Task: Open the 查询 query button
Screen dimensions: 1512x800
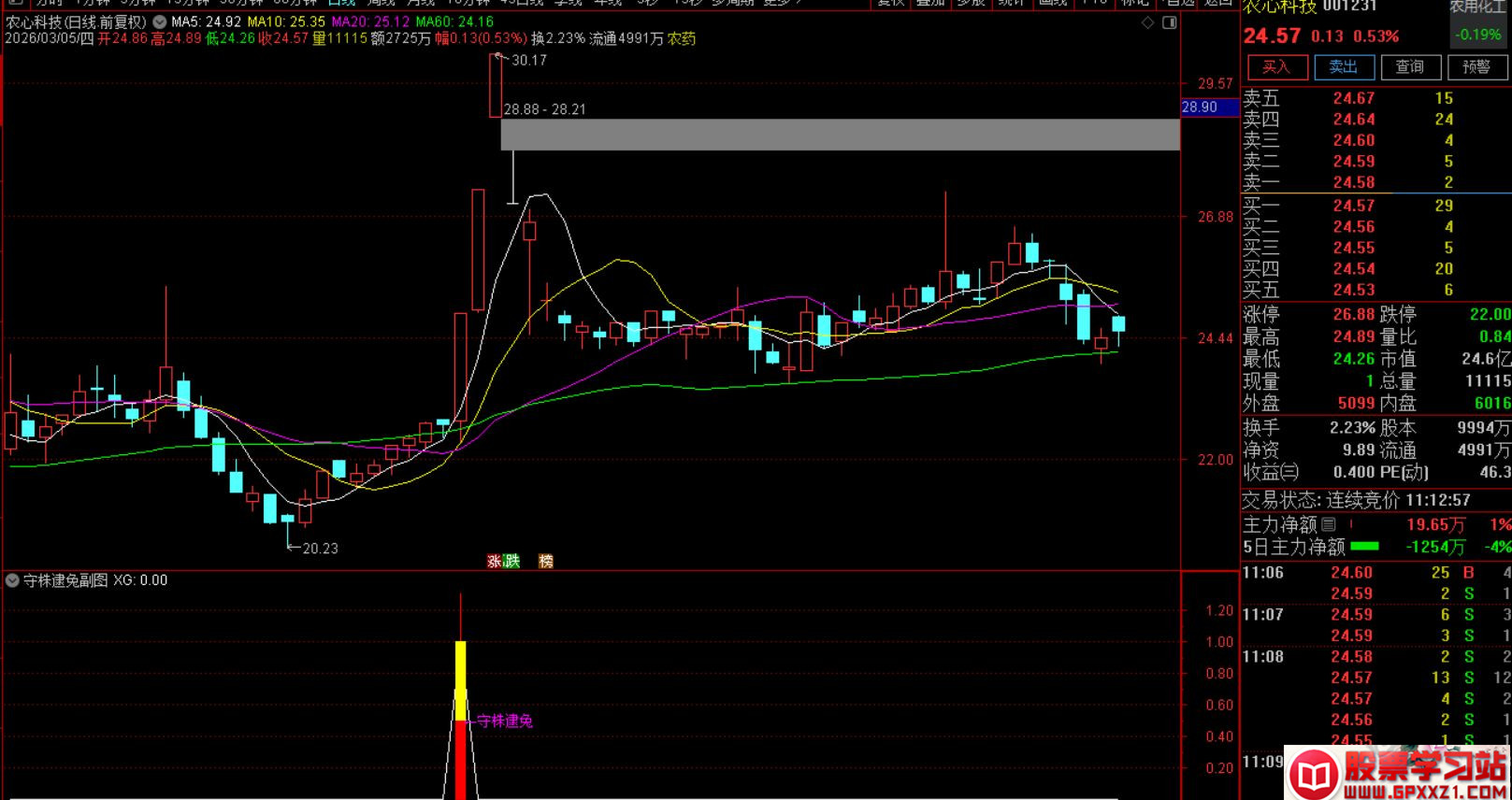Action: [1409, 67]
